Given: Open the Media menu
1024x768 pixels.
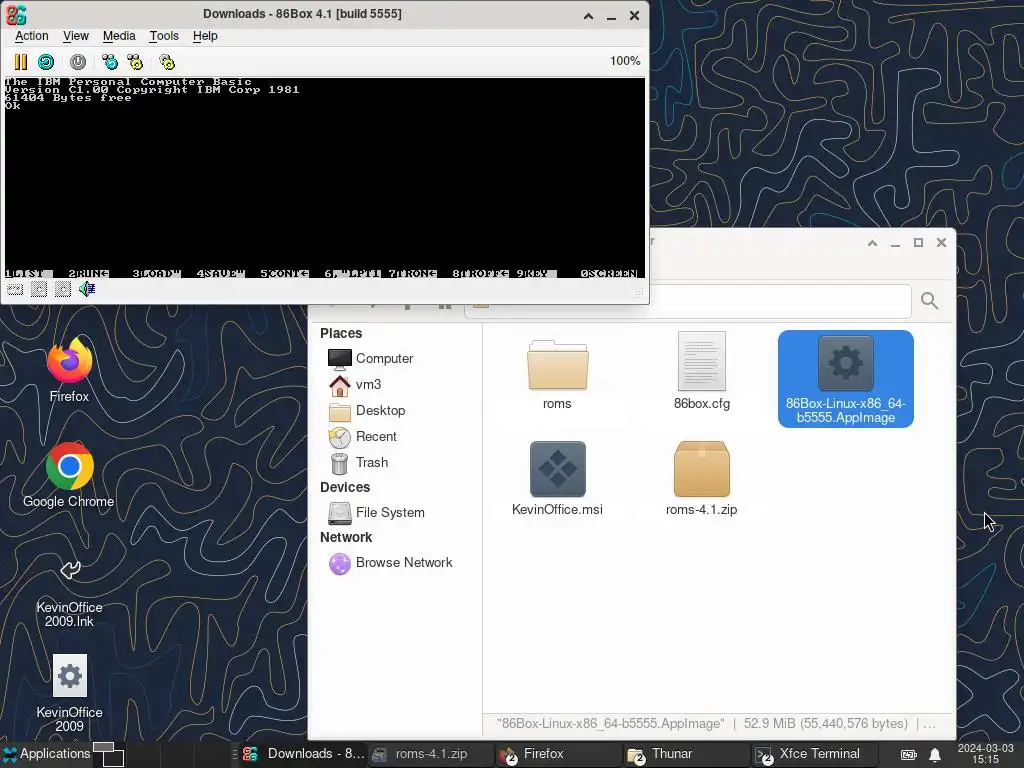Looking at the screenshot, I should (x=119, y=36).
